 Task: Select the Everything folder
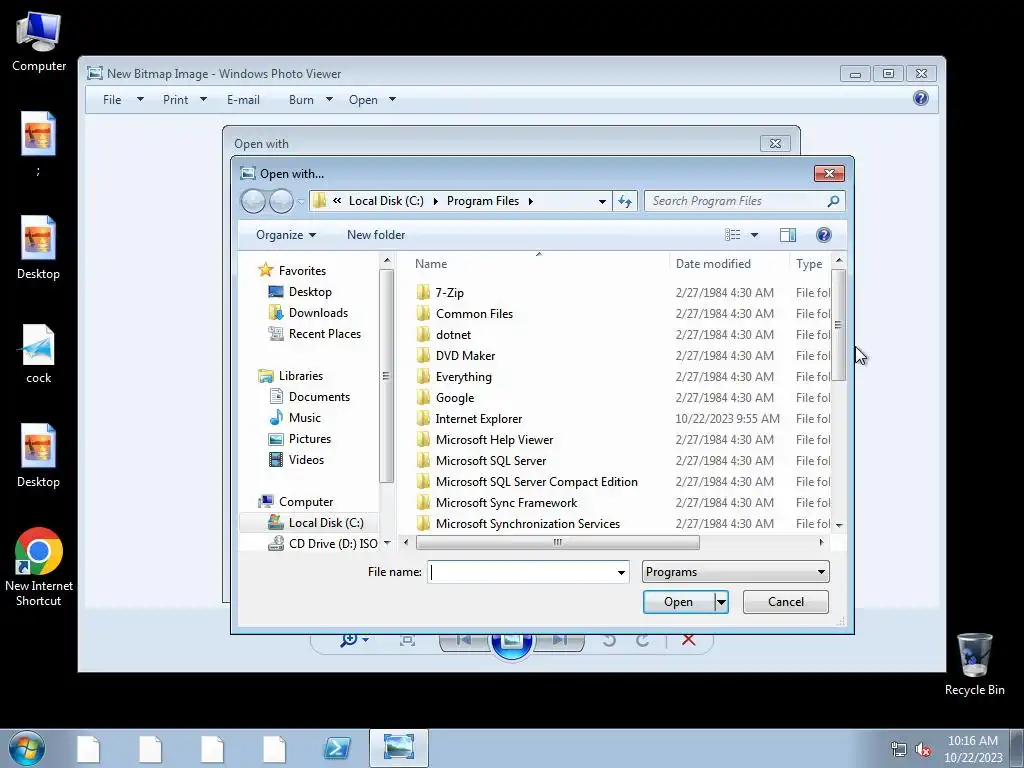[x=464, y=377]
